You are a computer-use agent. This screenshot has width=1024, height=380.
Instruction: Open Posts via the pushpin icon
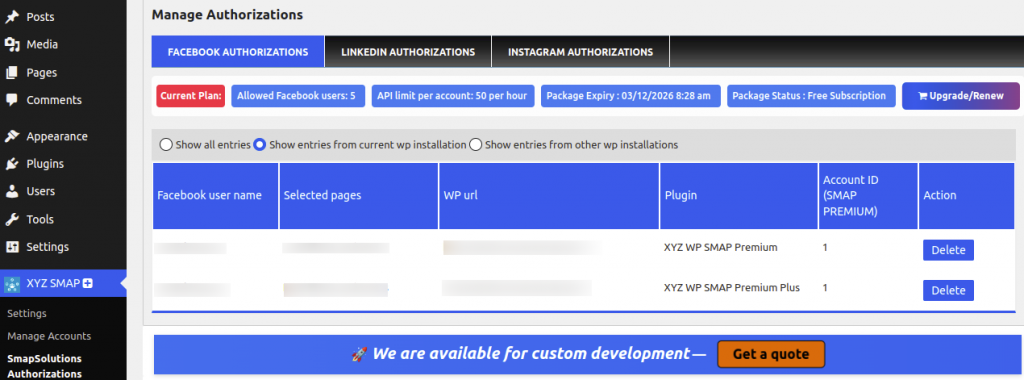(12, 17)
